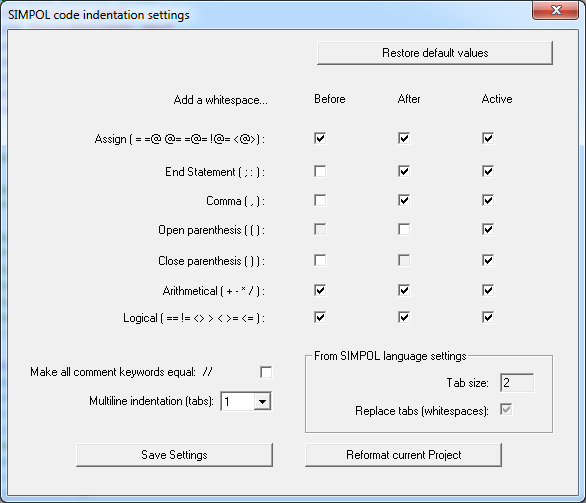Click the Arithmetical operators label

(x=214, y=291)
